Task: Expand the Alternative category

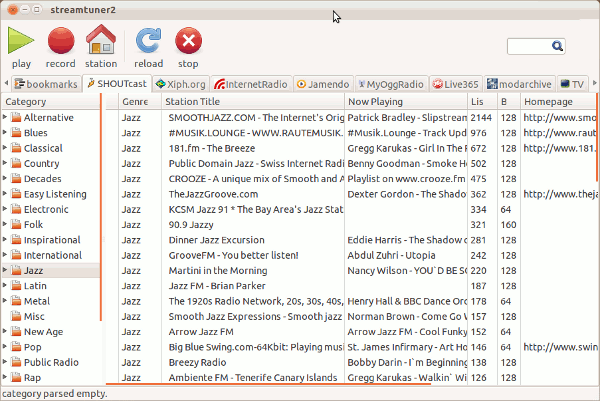Action: (5, 117)
